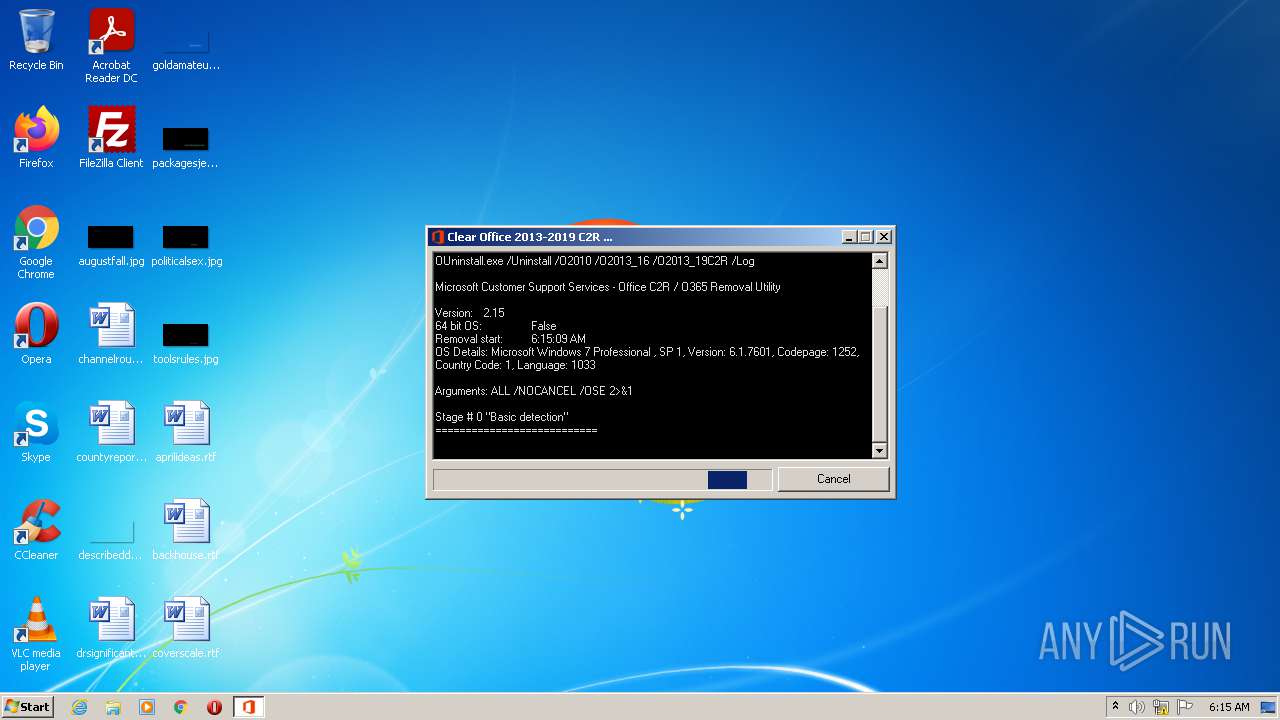Click 'Stage # 0 "Basic detection"' text
Screen dimensions: 1280x720
click(x=502, y=417)
